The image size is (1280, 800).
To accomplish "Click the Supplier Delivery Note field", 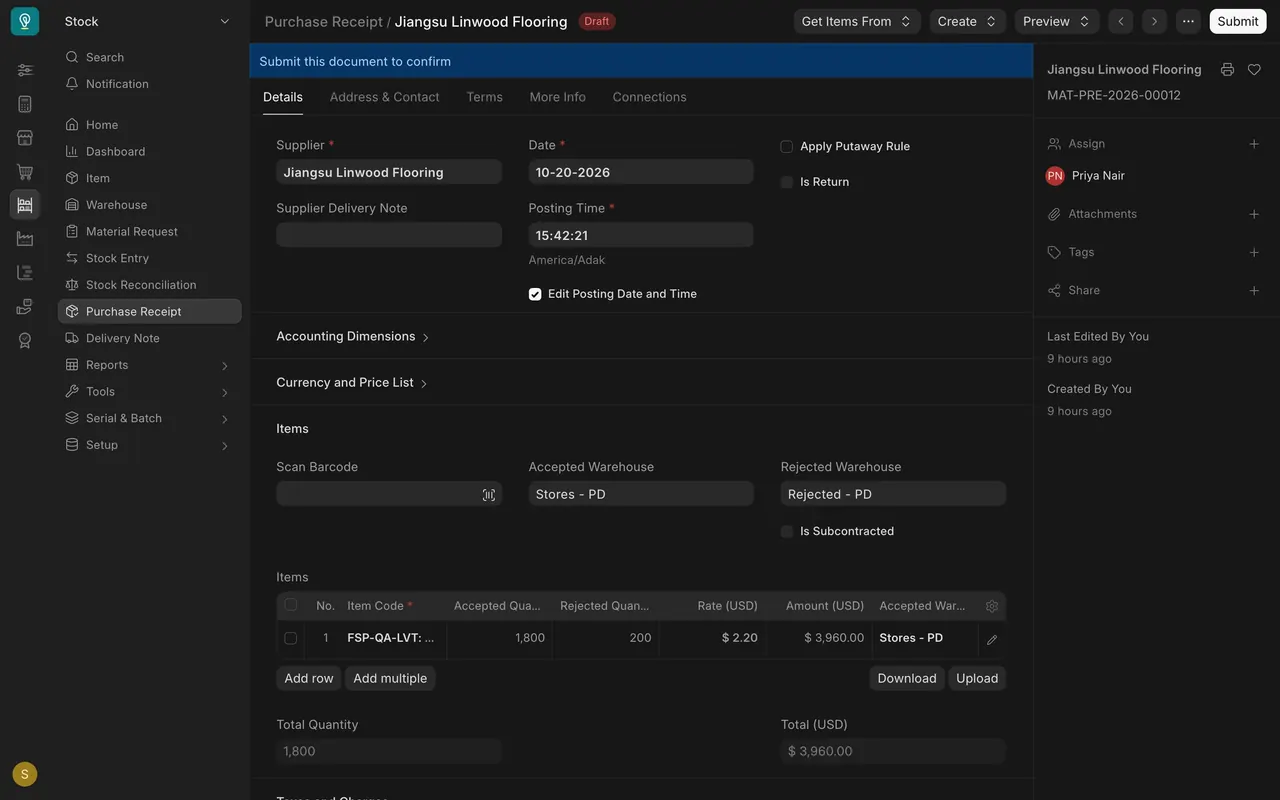I will (x=389, y=235).
